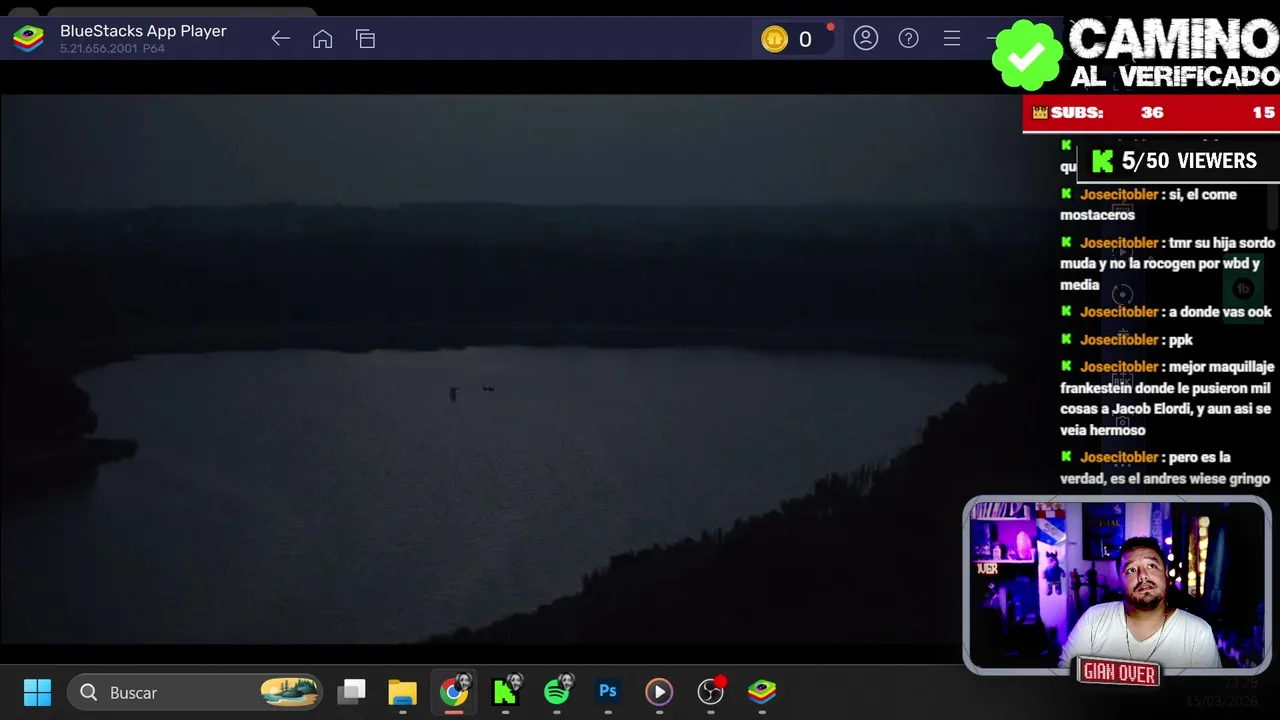Show BlueStacks recent apps icon
Viewport: 1280px width, 720px height.
click(x=365, y=39)
